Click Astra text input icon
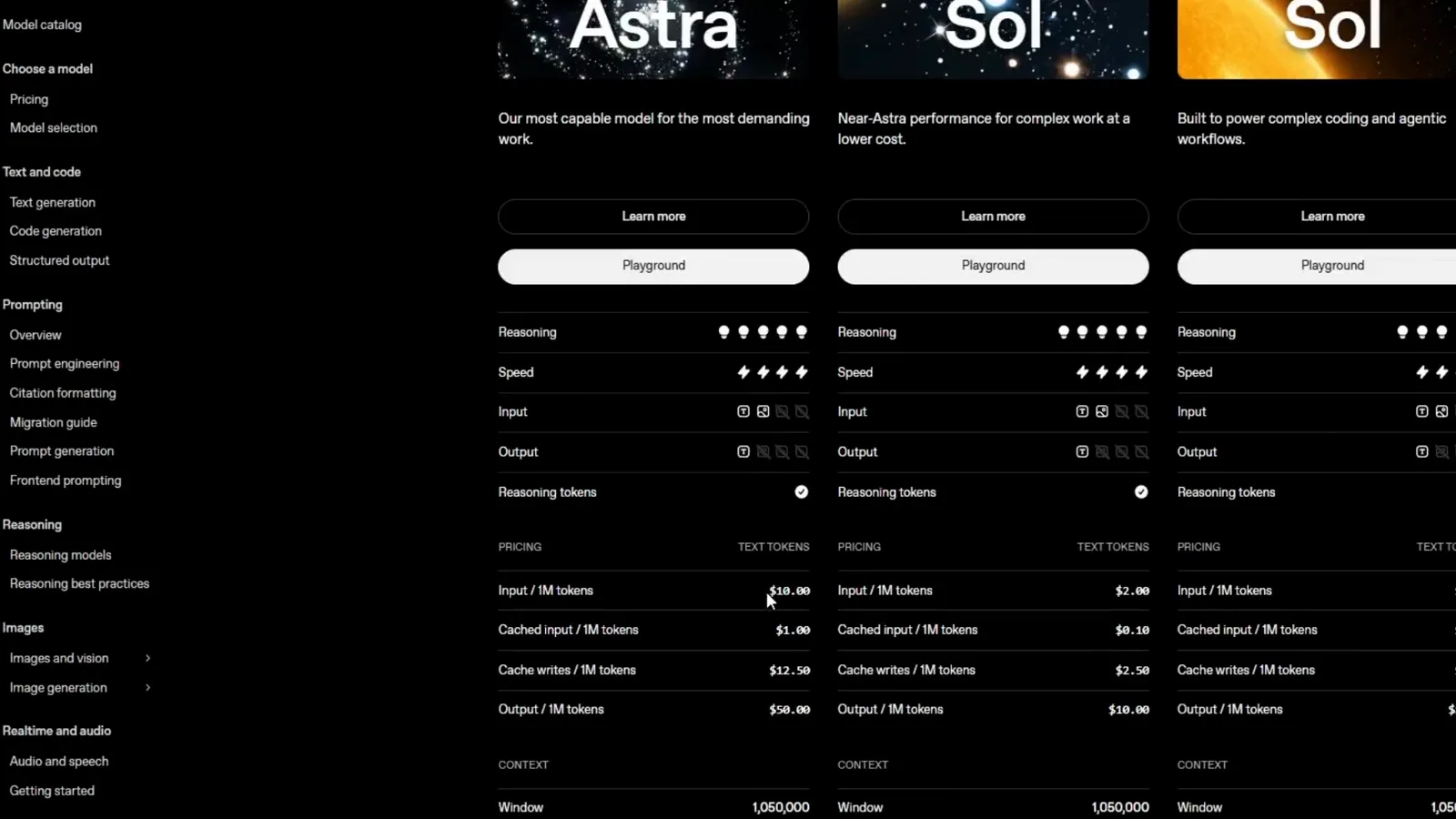Viewport: 1456px width, 819px height. click(x=743, y=411)
